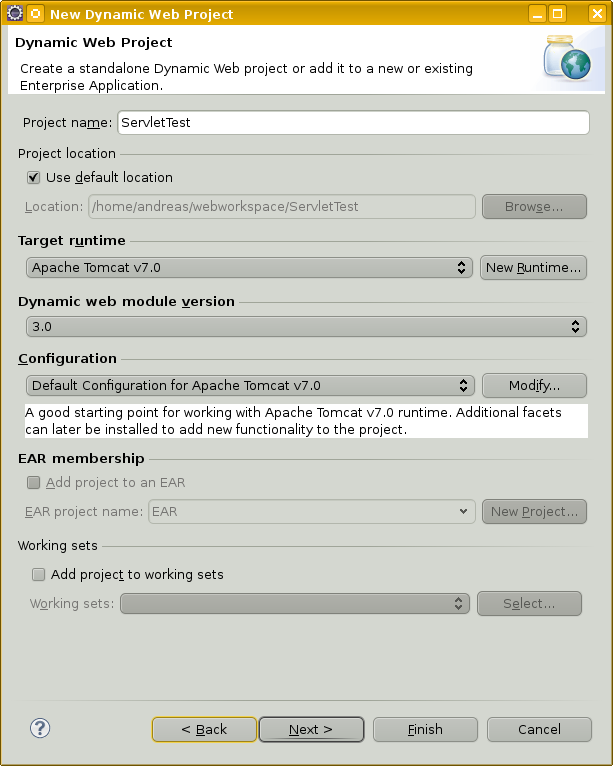The height and width of the screenshot is (766, 613).
Task: Toggle Add project to an EAR checkbox
Action: tap(33, 483)
